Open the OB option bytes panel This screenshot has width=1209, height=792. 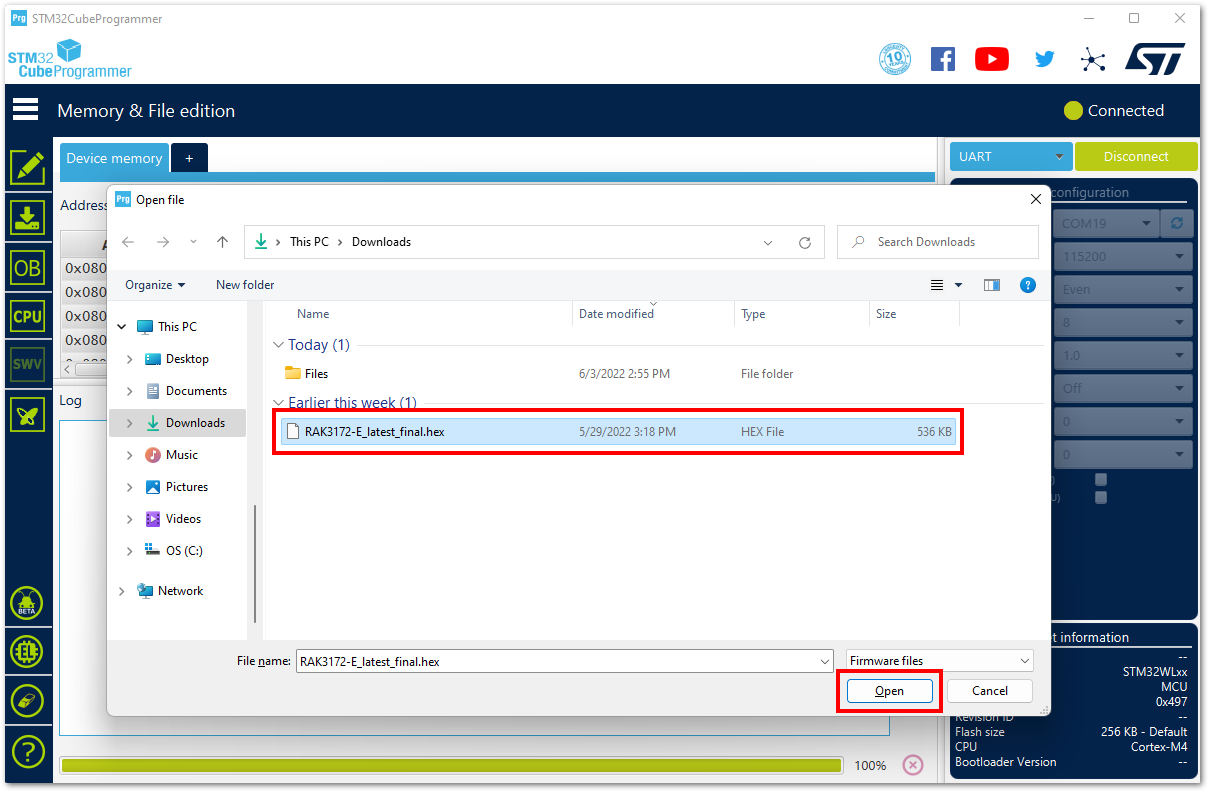click(x=28, y=267)
